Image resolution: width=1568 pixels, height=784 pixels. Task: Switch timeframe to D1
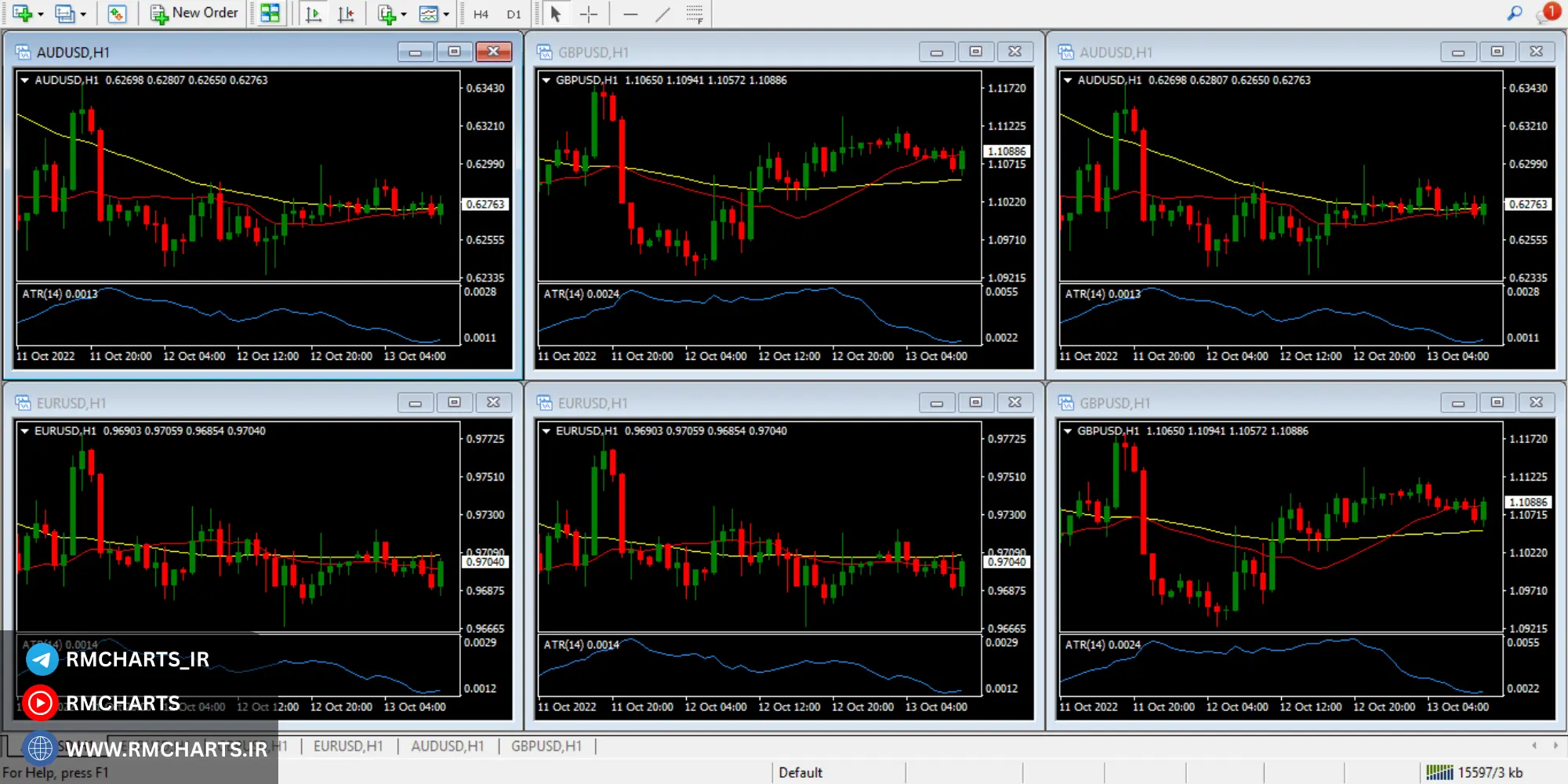click(514, 14)
